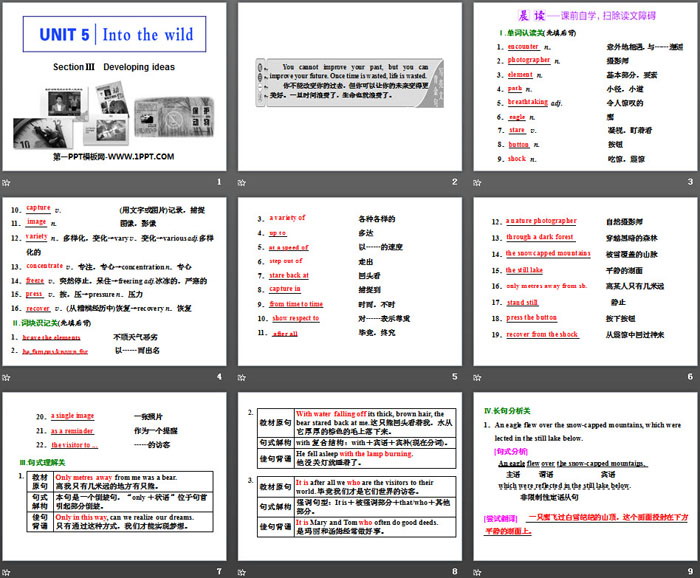The width and height of the screenshot is (700, 578).
Task: Open the slide listing encounter and photographer vocabulary
Action: (x=584, y=90)
